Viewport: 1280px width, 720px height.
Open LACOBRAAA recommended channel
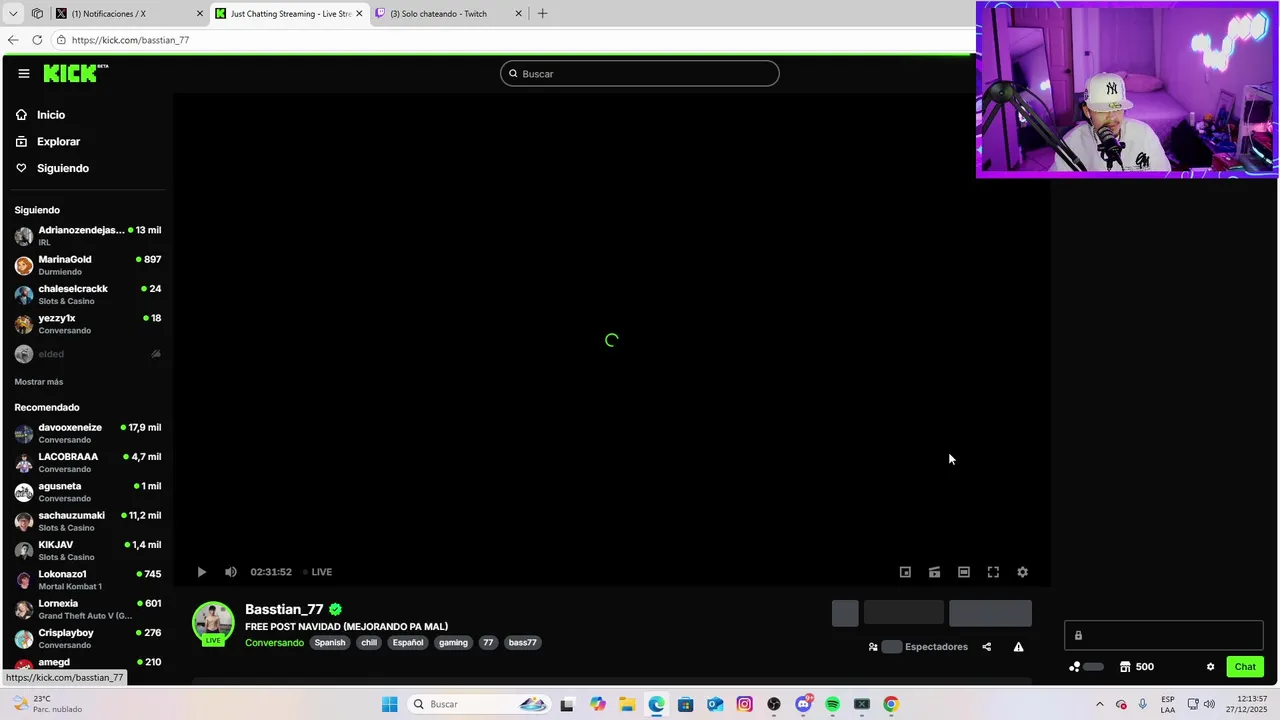[x=88, y=462]
